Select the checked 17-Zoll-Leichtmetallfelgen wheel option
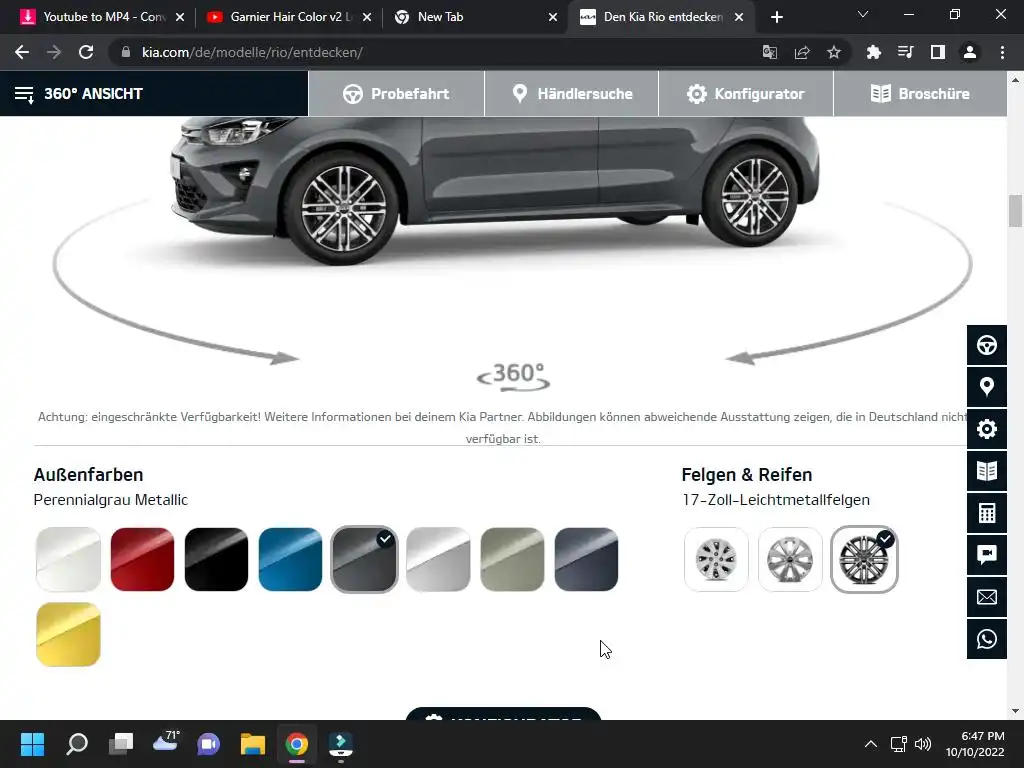This screenshot has width=1024, height=768. click(x=864, y=560)
